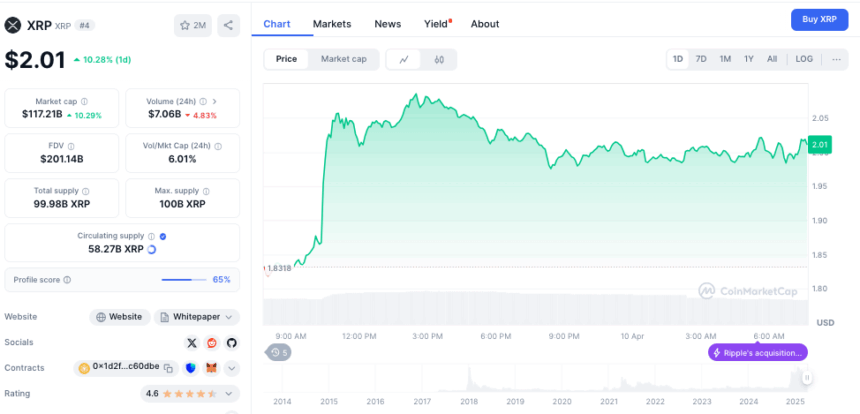Toggle LOG scale on chart
860x414 pixels.
pyautogui.click(x=804, y=59)
